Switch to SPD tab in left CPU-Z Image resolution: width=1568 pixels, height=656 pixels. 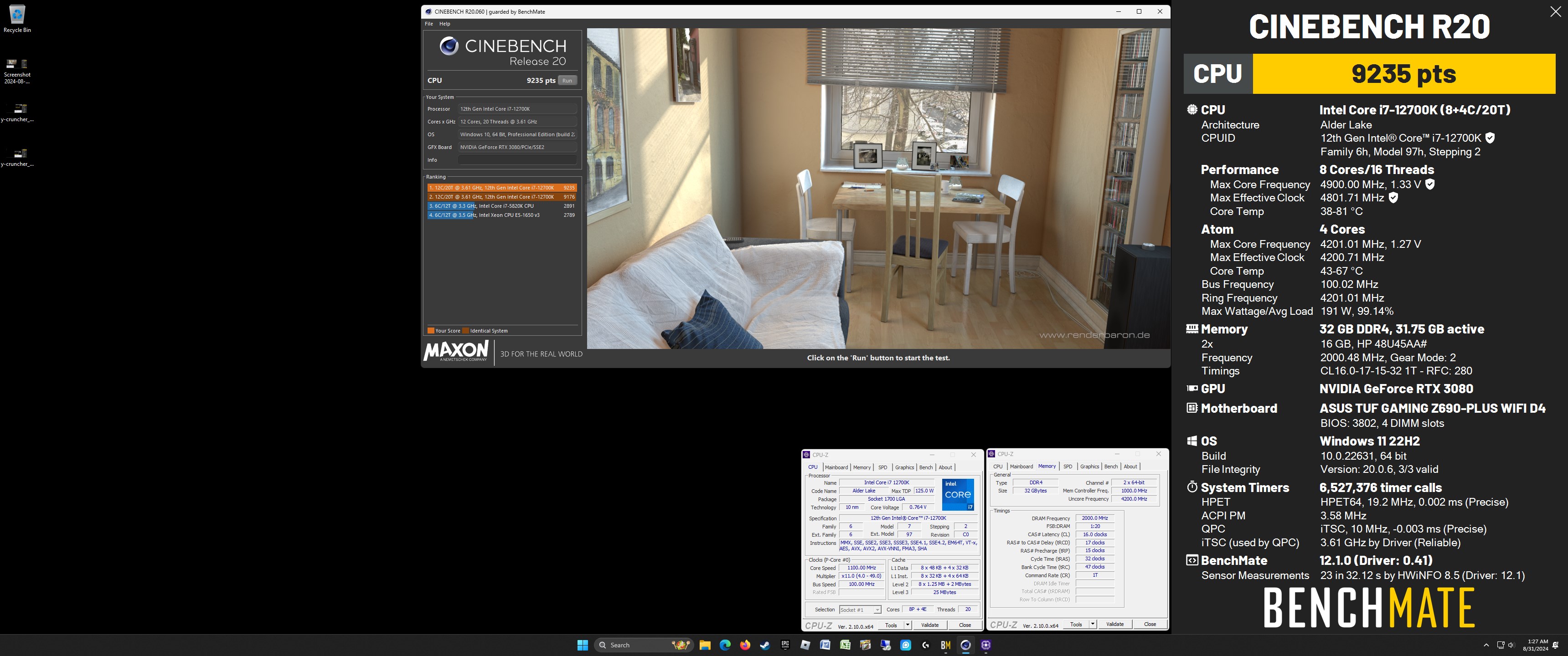click(x=882, y=467)
